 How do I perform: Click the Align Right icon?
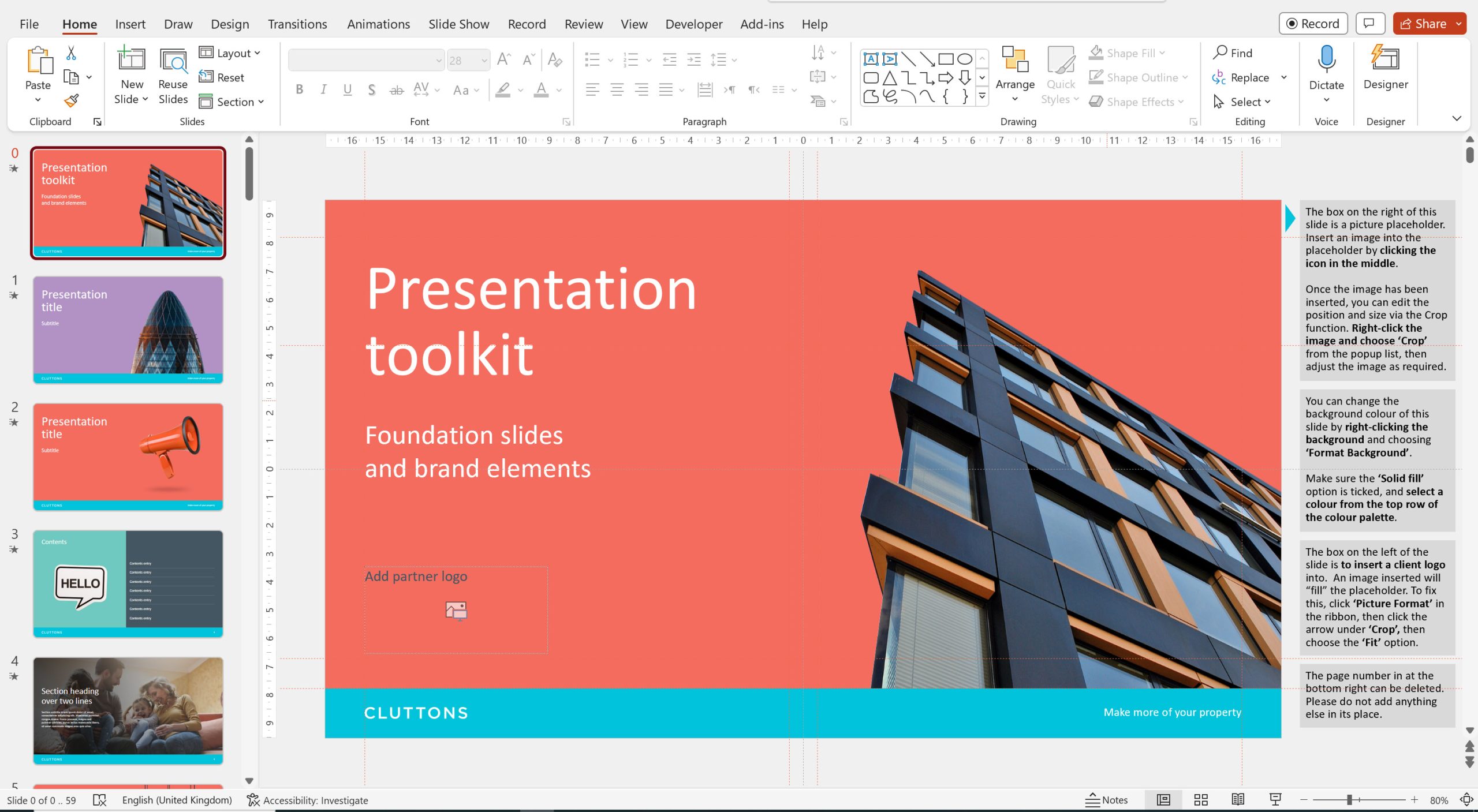point(641,90)
